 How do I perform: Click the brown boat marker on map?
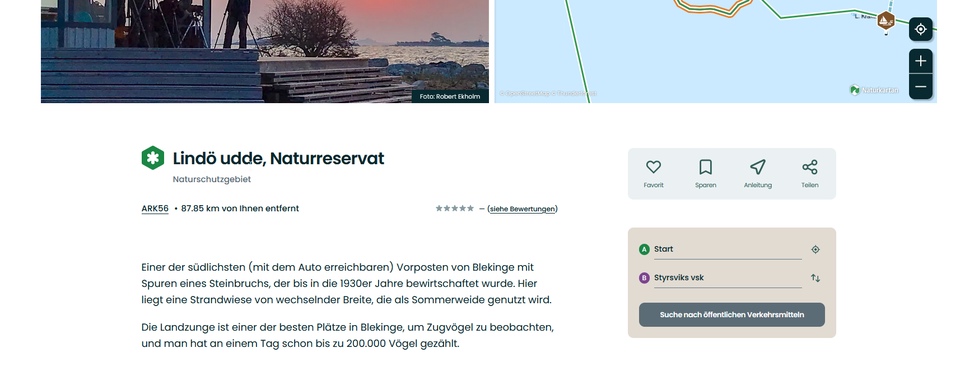click(x=885, y=21)
